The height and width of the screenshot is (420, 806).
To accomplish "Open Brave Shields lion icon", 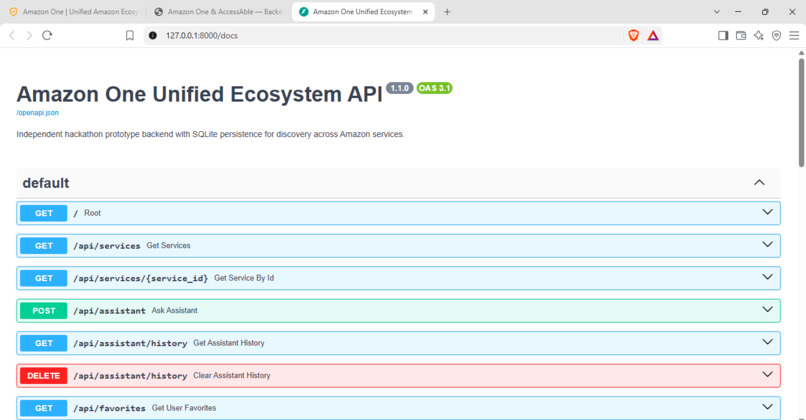I will [633, 35].
